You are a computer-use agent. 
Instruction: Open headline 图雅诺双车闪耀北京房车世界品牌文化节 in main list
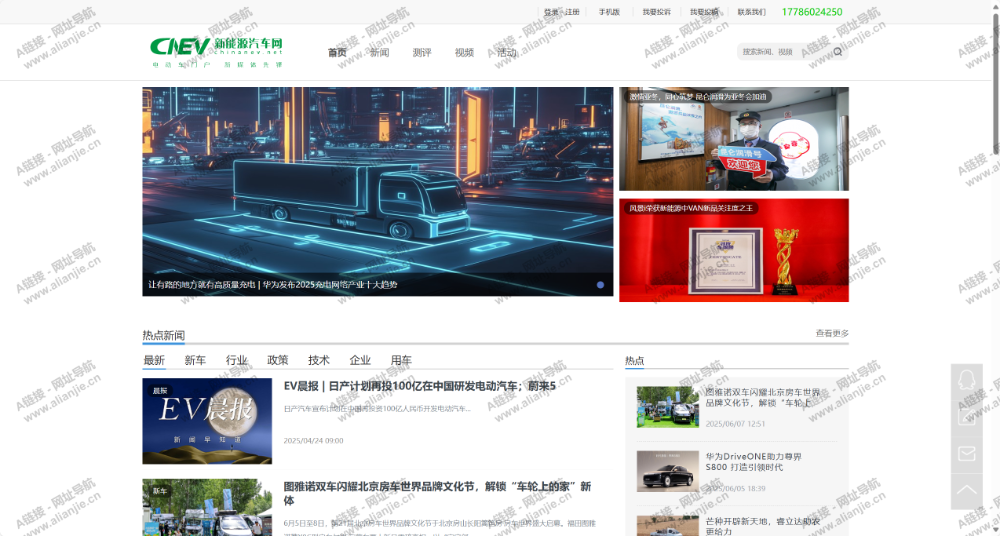point(438,493)
